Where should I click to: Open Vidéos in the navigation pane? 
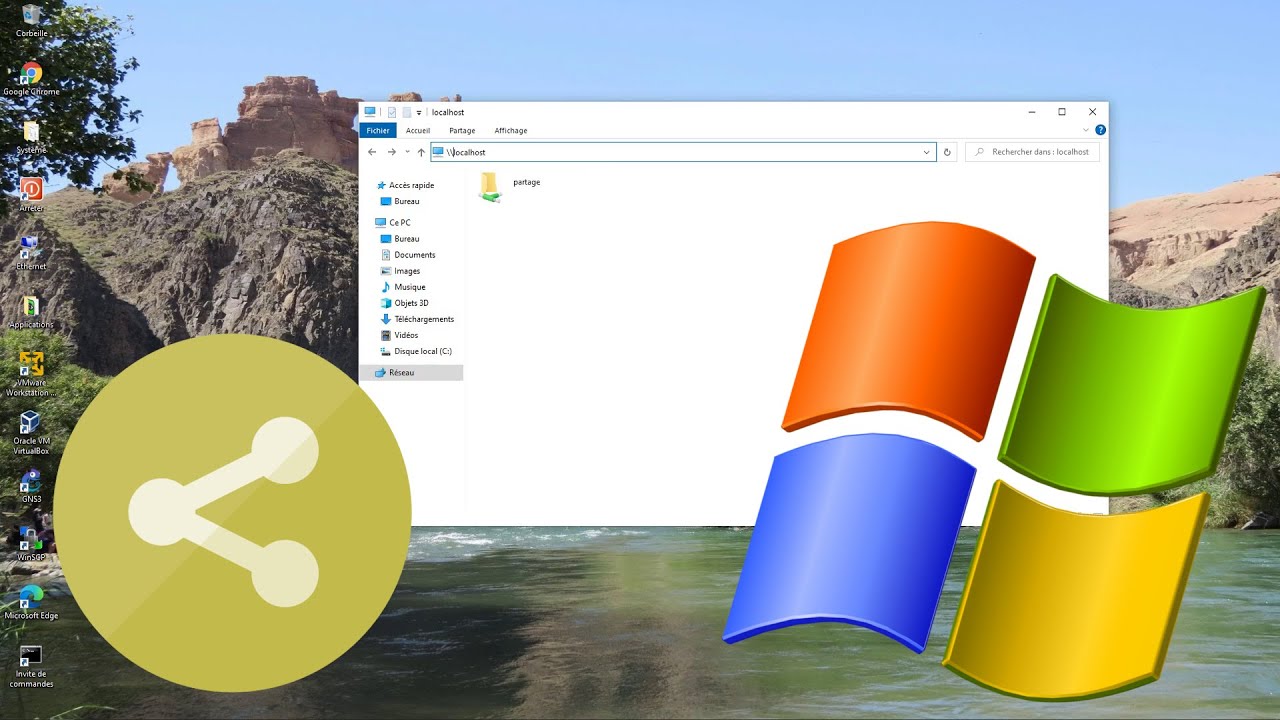399,335
